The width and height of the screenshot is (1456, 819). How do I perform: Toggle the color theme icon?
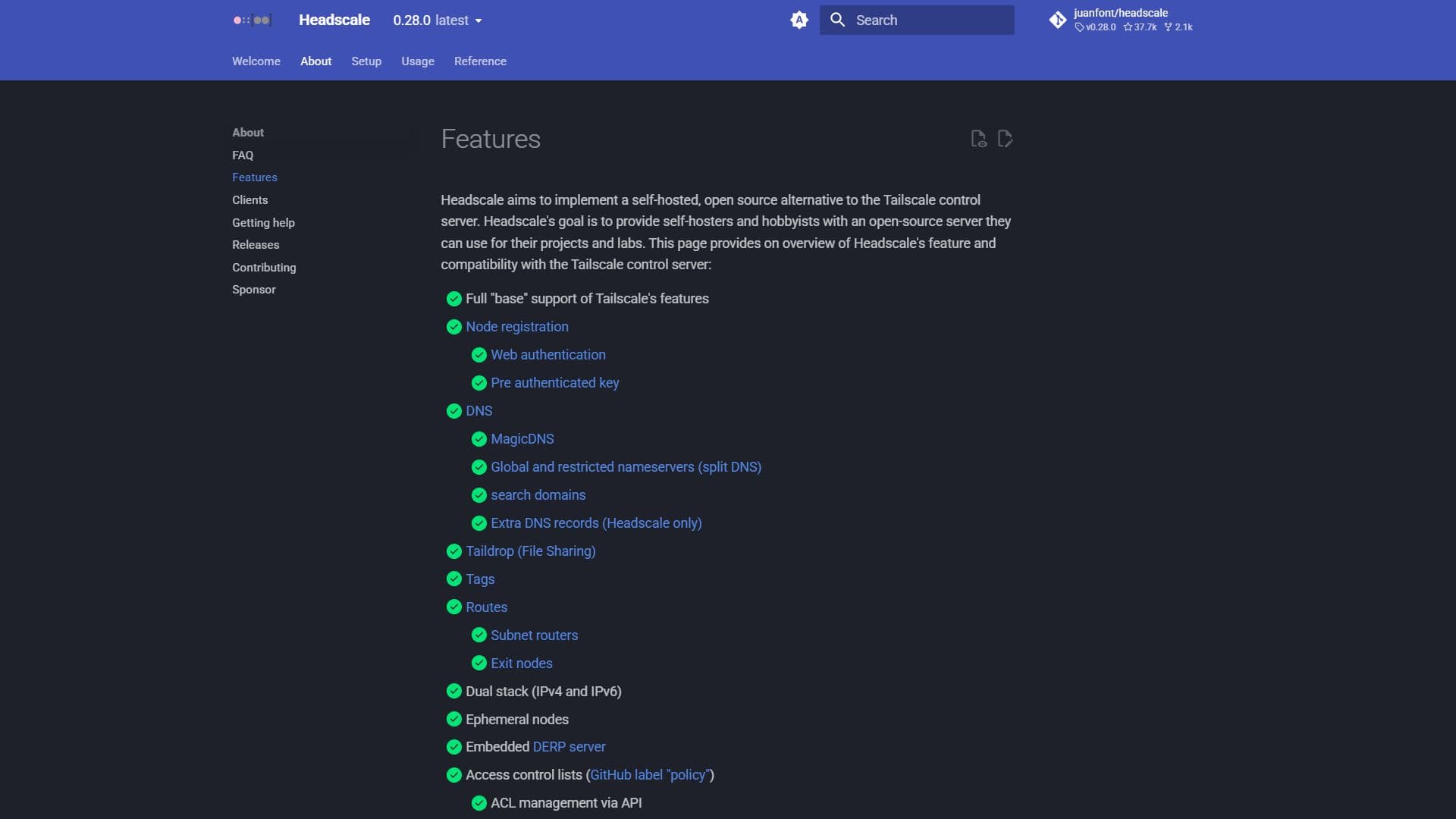pos(799,20)
